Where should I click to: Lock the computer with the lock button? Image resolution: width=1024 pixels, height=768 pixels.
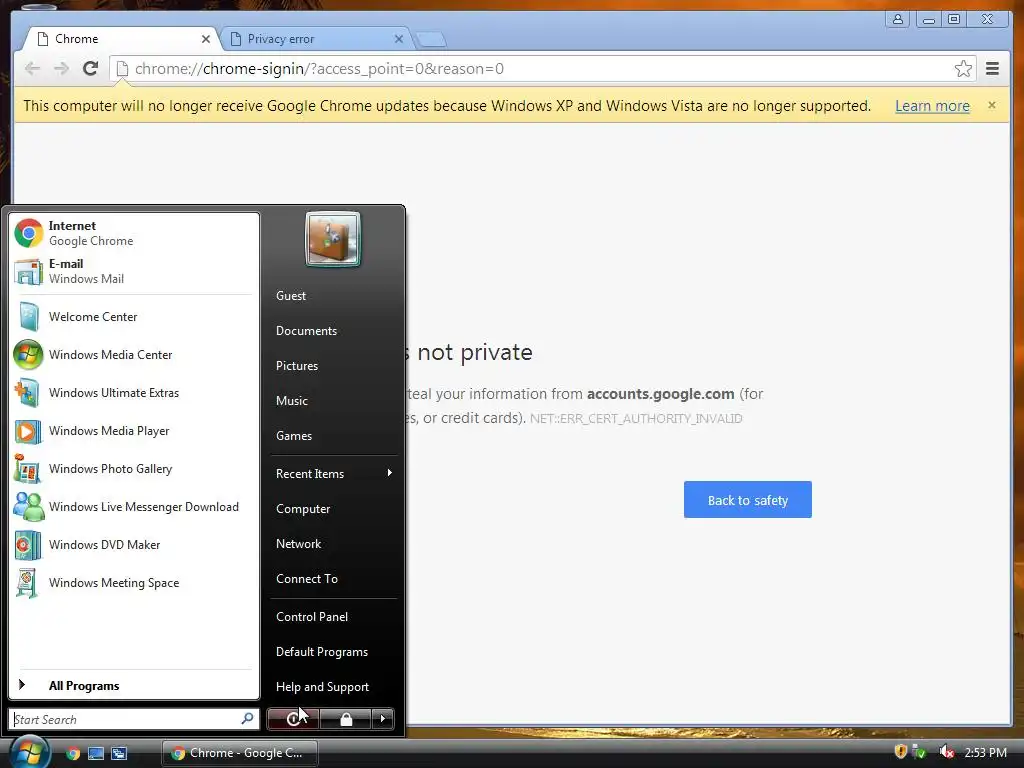[x=346, y=719]
